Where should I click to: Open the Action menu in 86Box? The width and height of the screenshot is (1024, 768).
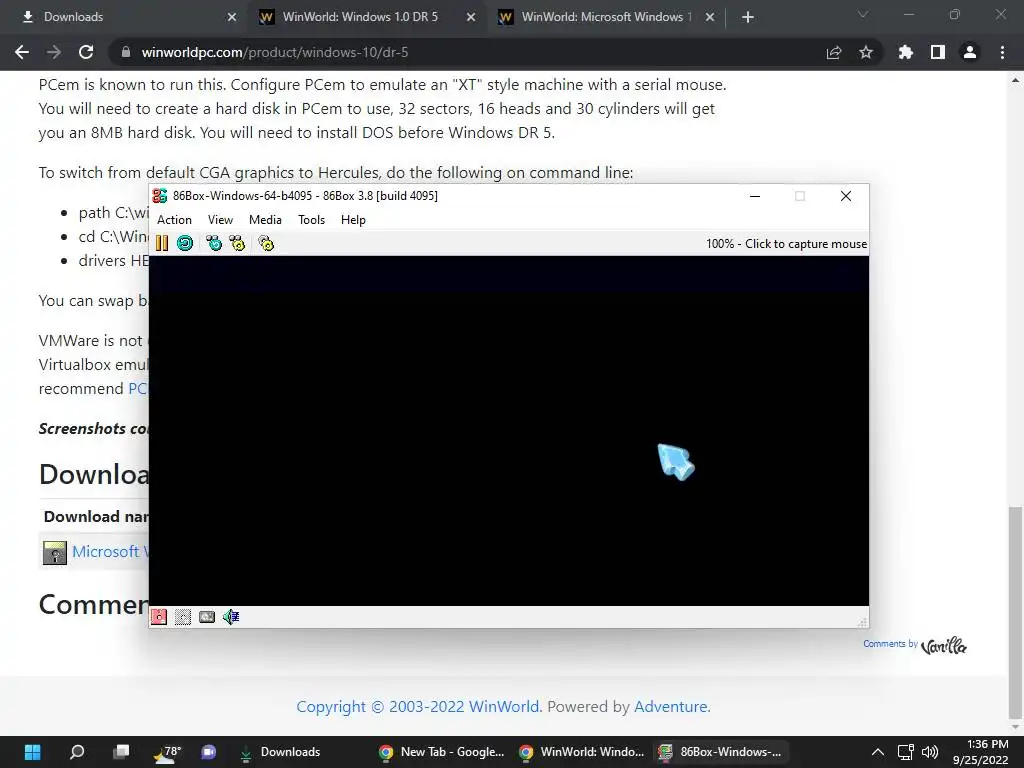coord(174,220)
